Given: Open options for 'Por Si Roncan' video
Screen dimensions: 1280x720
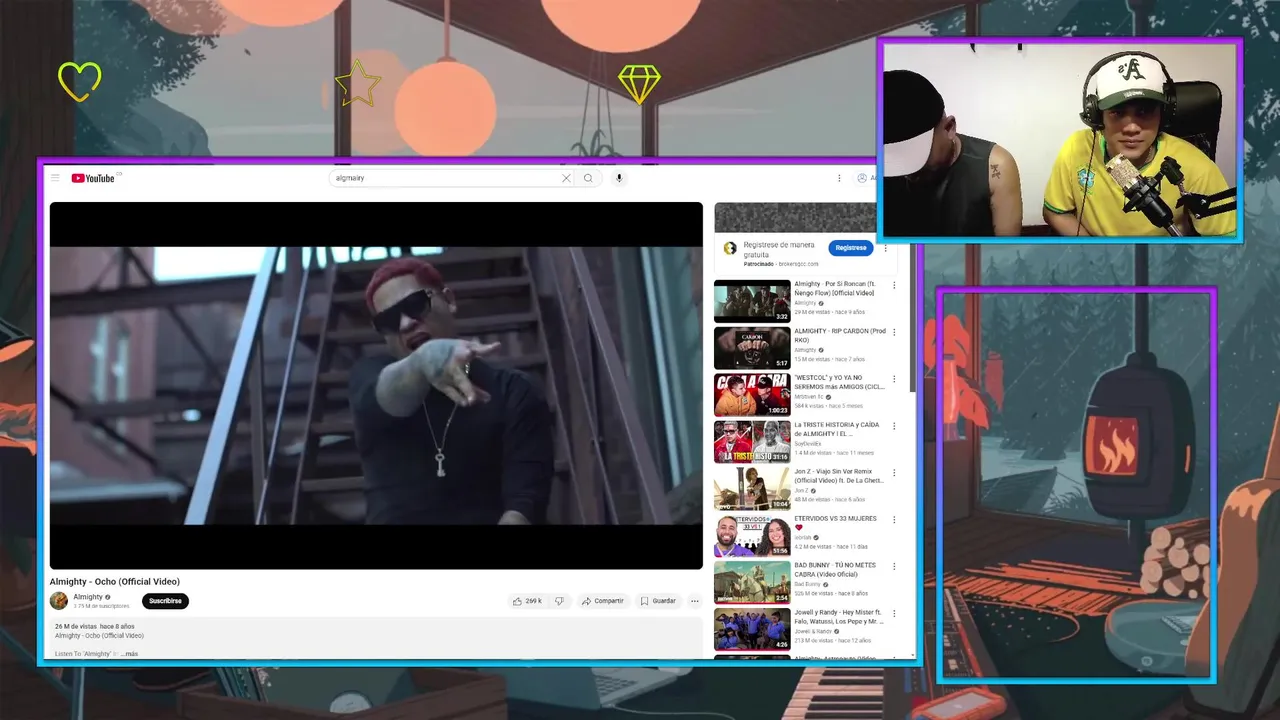Looking at the screenshot, I should [894, 285].
